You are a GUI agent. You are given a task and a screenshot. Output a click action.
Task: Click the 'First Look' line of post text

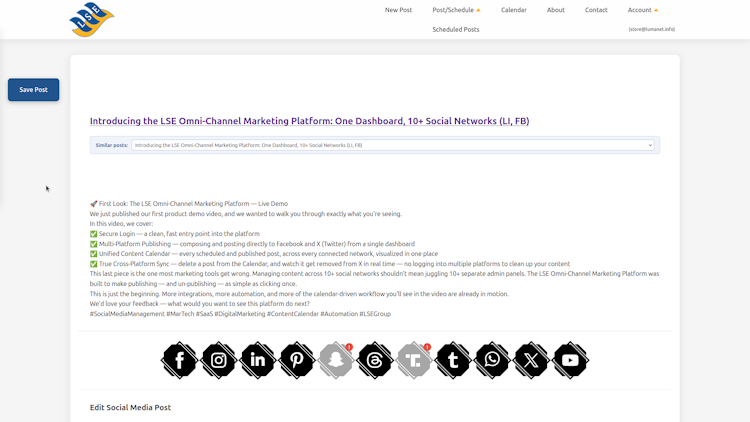pos(189,204)
